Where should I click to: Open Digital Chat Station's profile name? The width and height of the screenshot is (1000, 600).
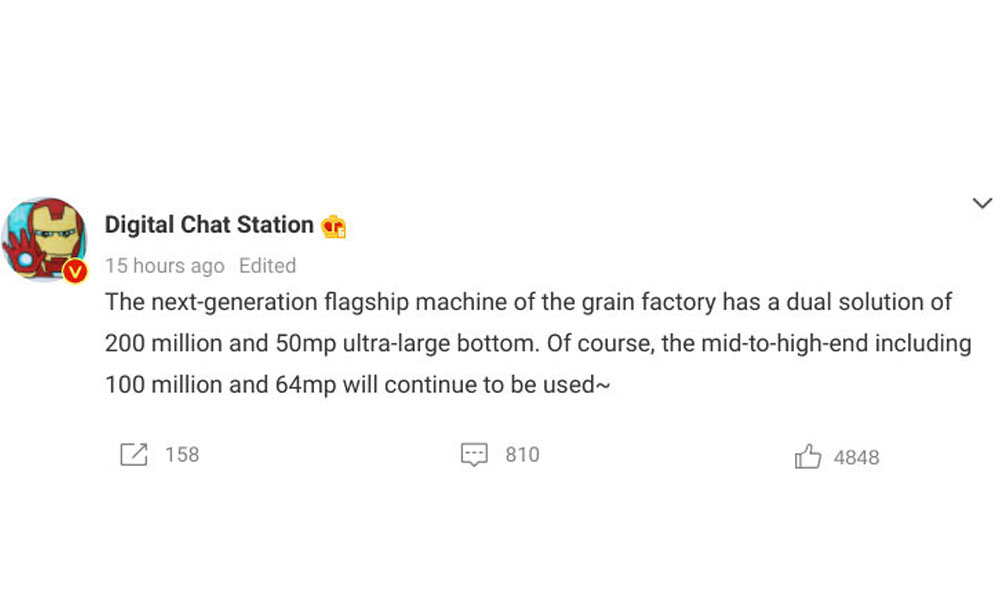coord(209,225)
